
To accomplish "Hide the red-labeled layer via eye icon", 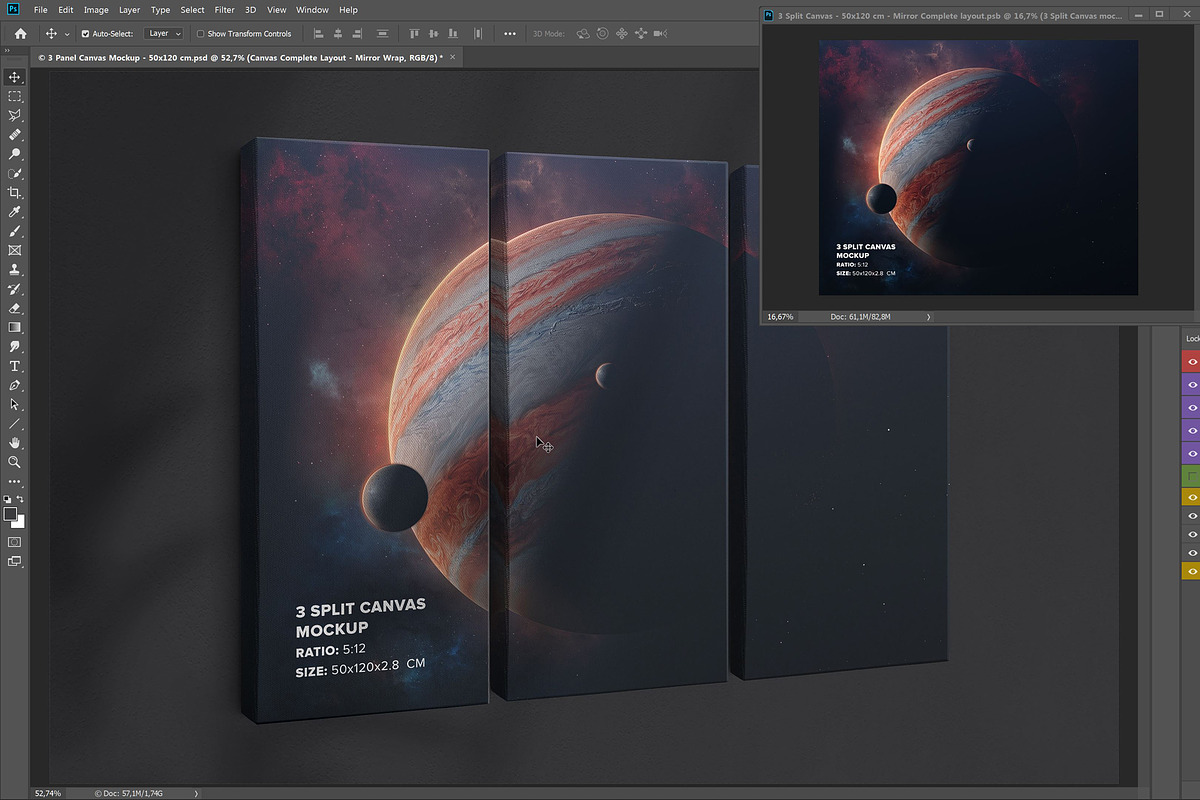I will [x=1191, y=362].
